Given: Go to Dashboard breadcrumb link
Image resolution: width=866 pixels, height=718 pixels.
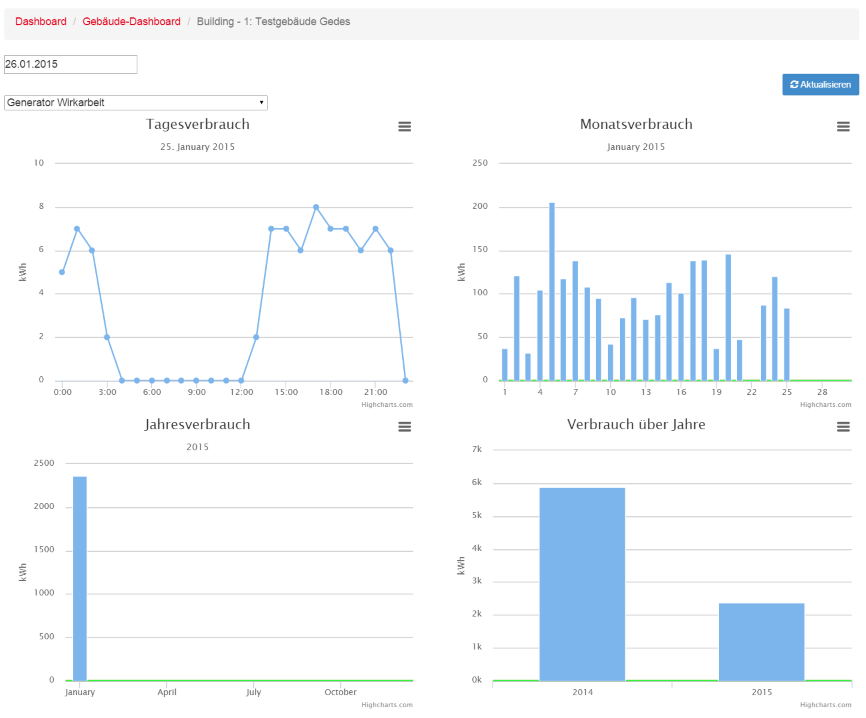Looking at the screenshot, I should pyautogui.click(x=41, y=21).
